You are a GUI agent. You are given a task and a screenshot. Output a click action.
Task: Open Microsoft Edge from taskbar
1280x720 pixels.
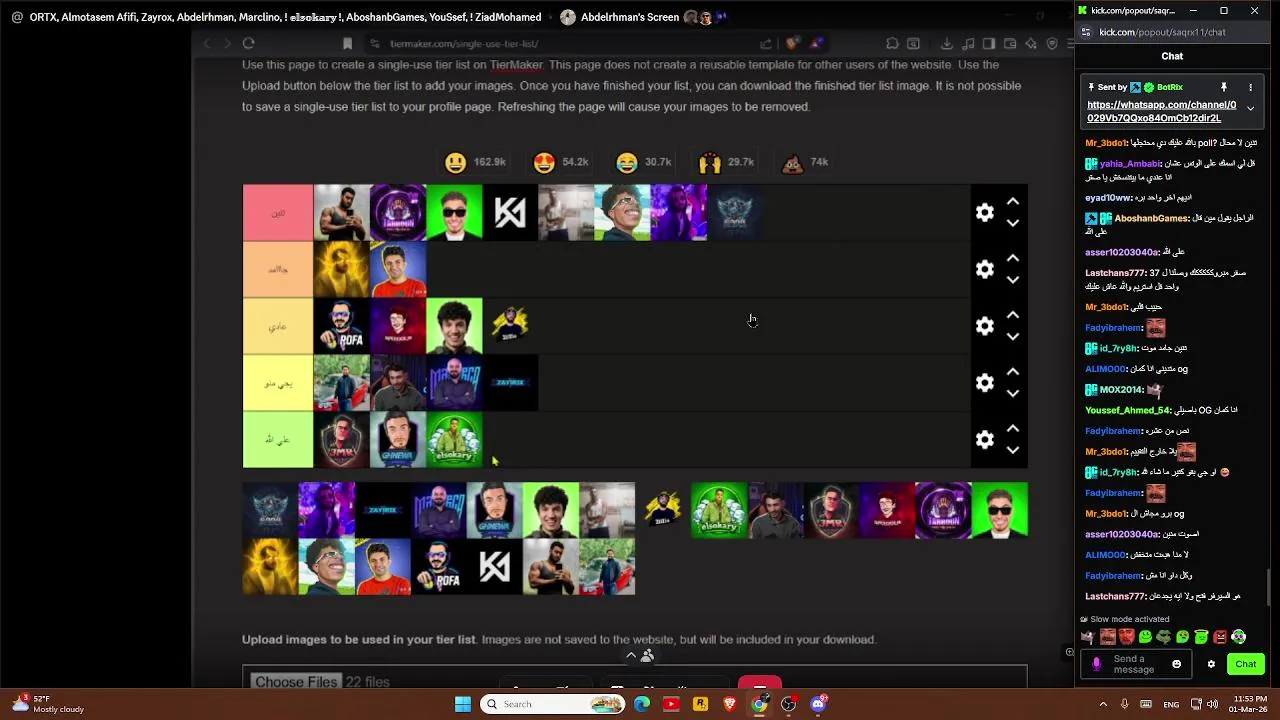pos(642,704)
